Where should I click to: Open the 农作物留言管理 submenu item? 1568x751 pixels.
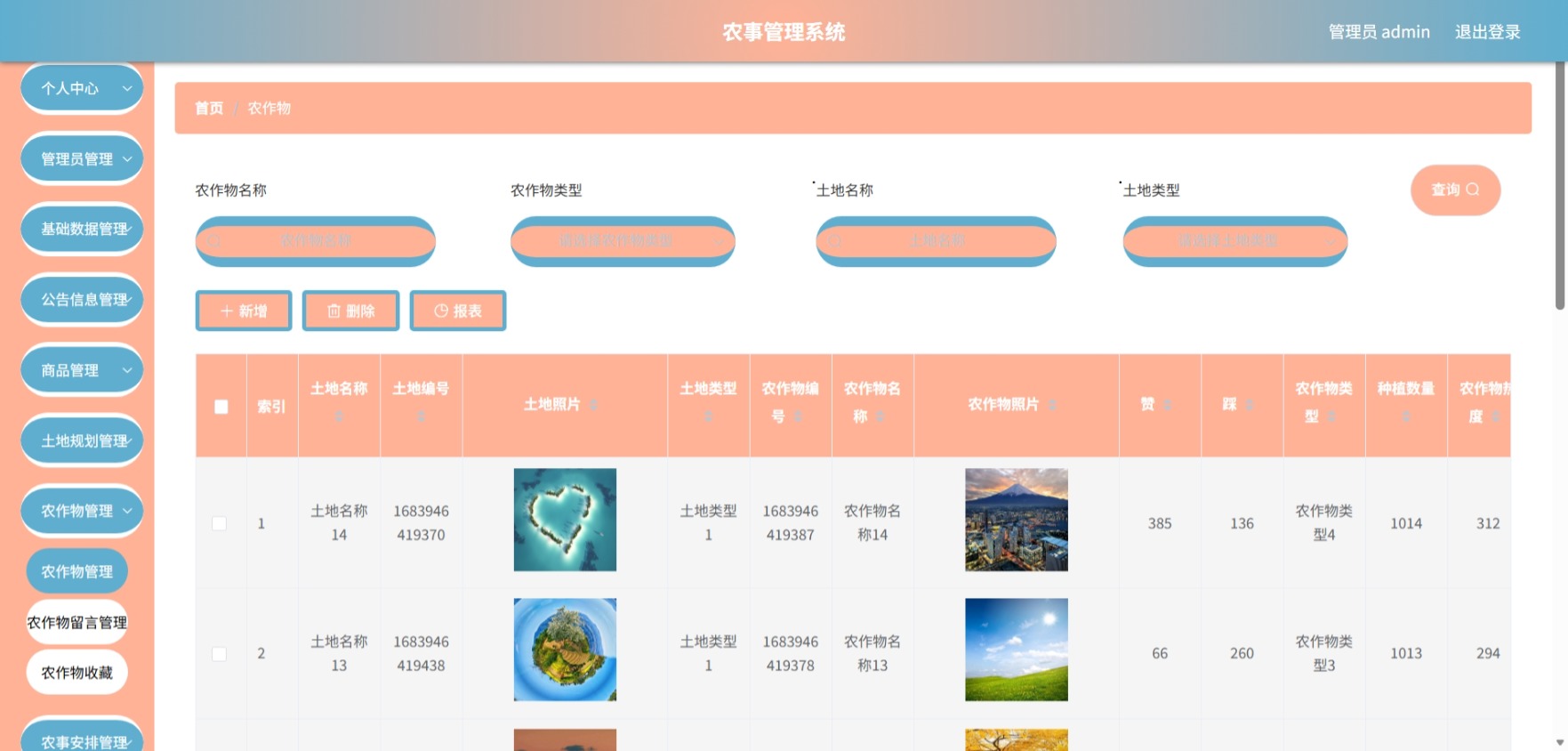(x=77, y=622)
